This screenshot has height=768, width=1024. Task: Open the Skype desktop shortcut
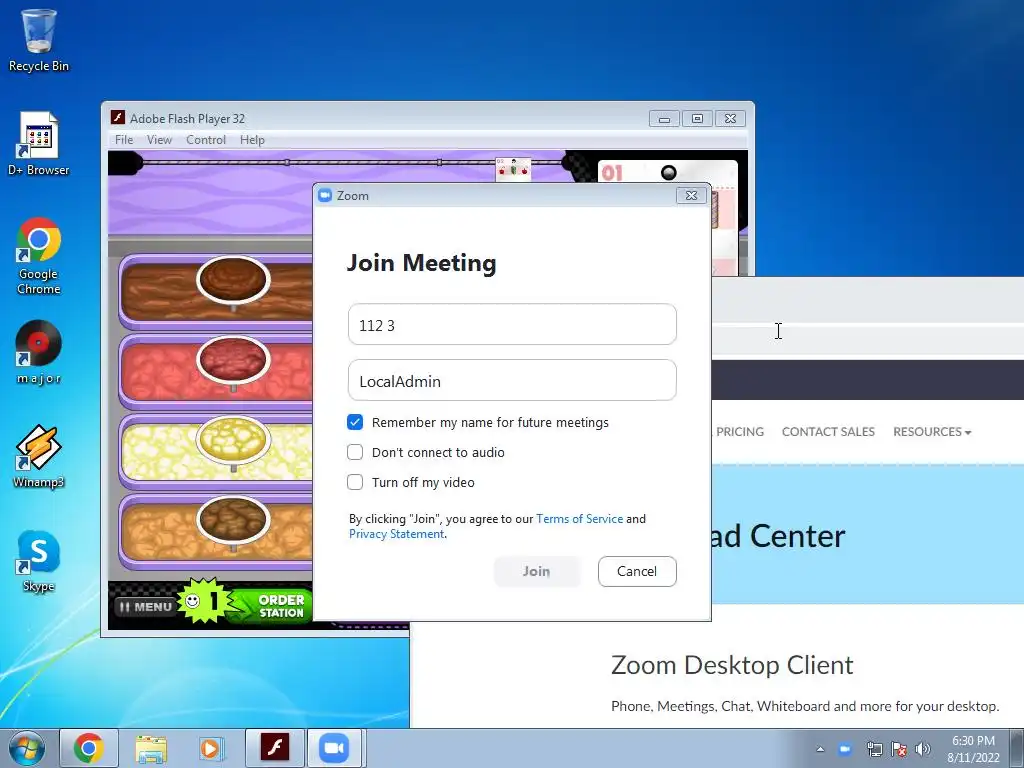[x=39, y=560]
